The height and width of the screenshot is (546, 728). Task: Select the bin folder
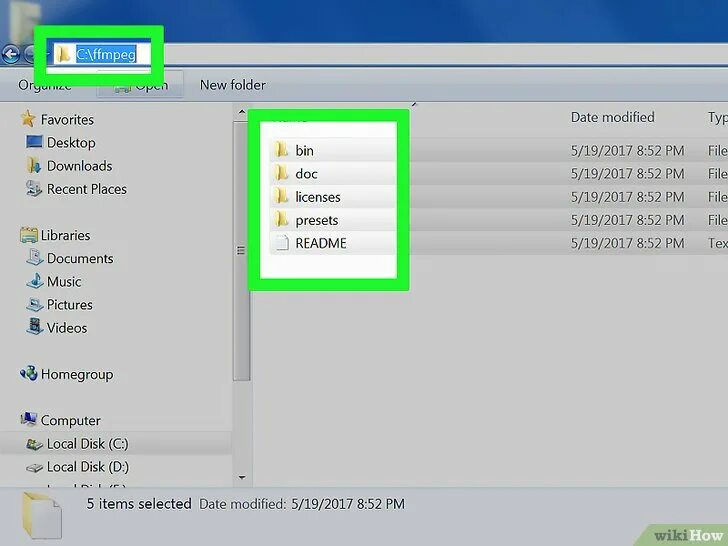(x=305, y=151)
